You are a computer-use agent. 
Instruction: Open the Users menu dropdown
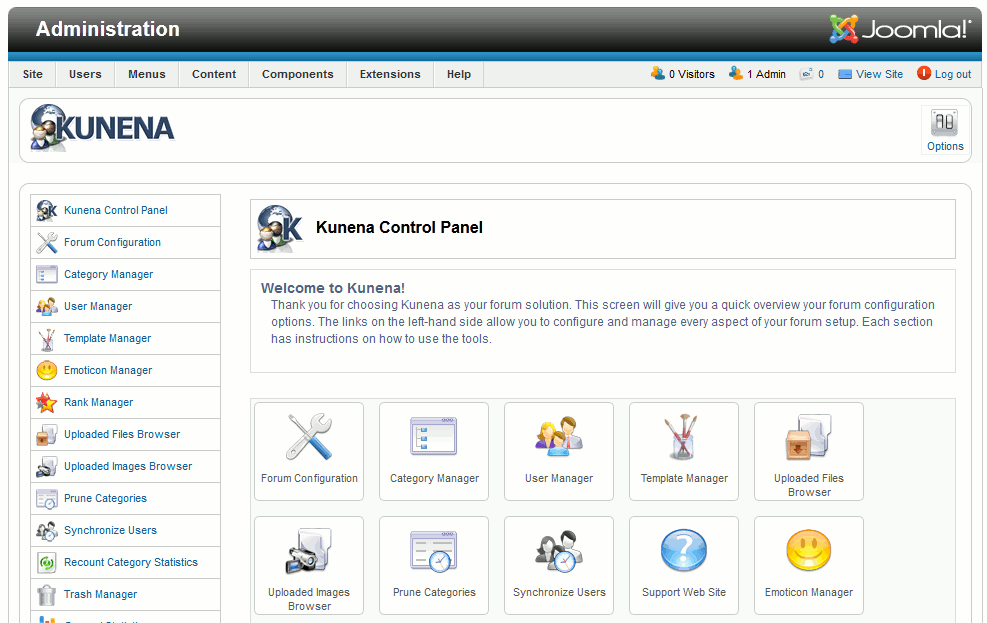click(x=85, y=74)
